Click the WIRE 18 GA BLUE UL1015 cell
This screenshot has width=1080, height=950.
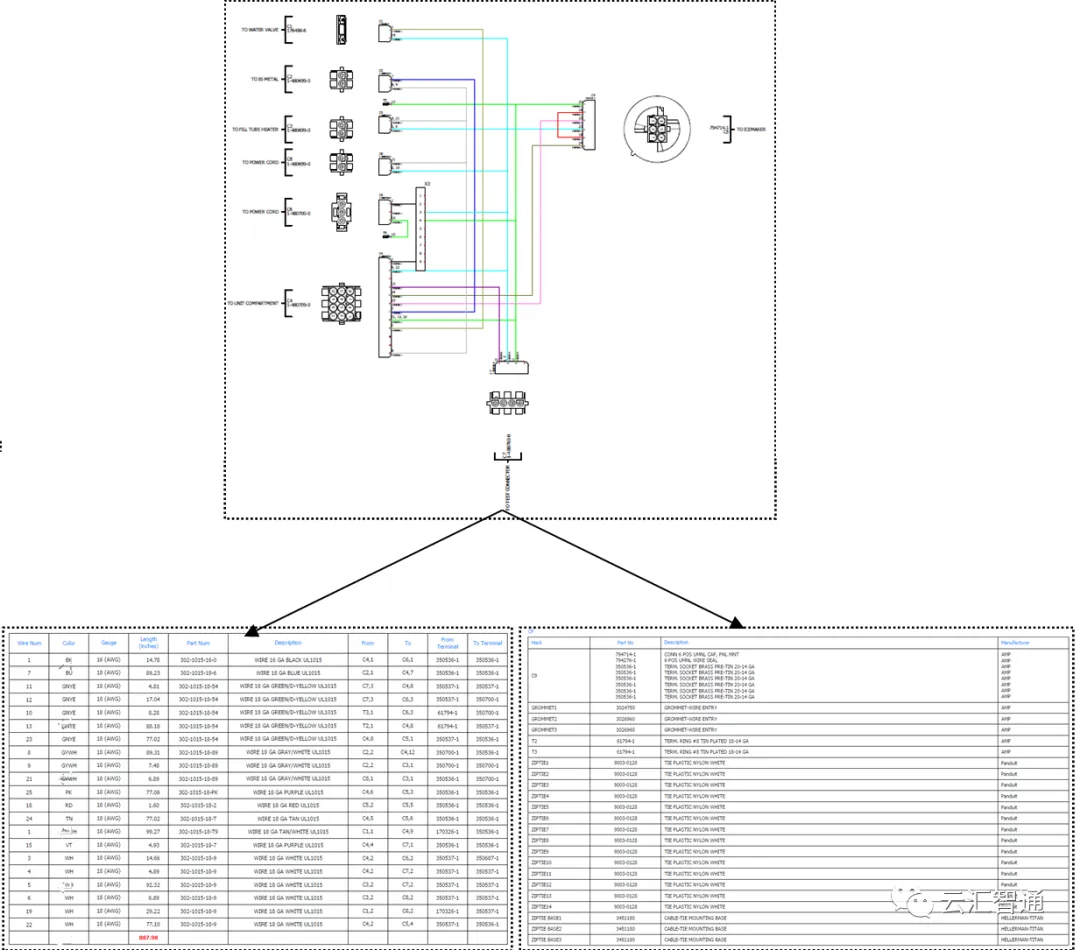click(288, 672)
